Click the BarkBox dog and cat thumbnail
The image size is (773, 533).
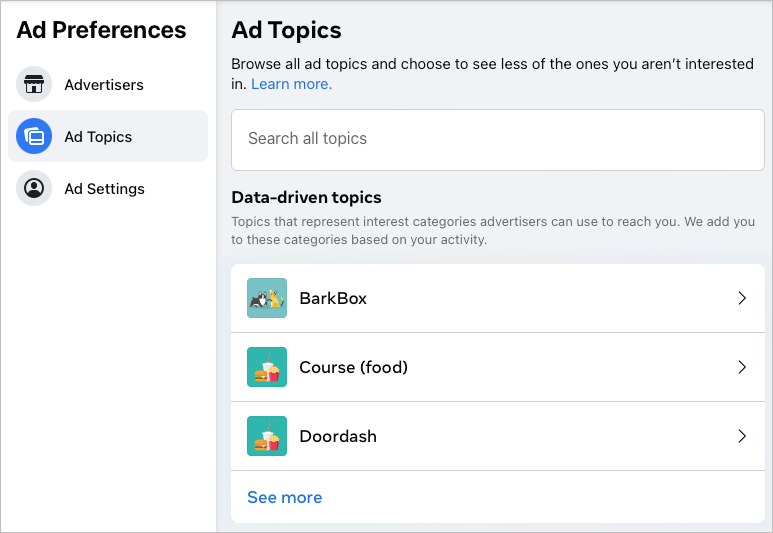point(267,298)
